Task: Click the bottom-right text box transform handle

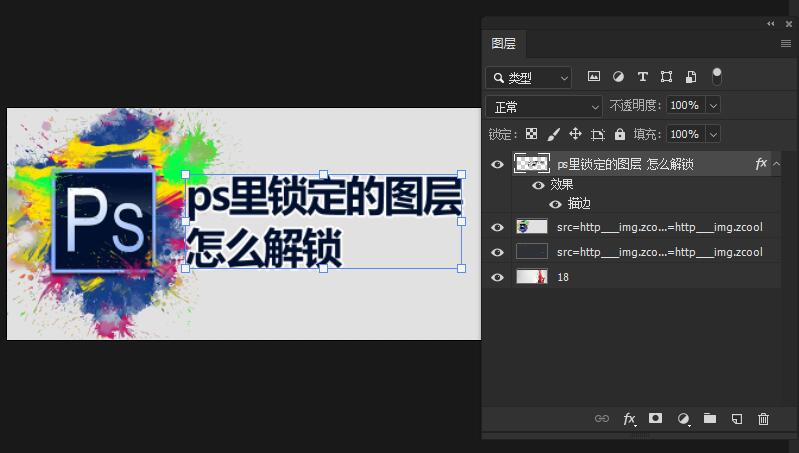Action: (x=462, y=269)
